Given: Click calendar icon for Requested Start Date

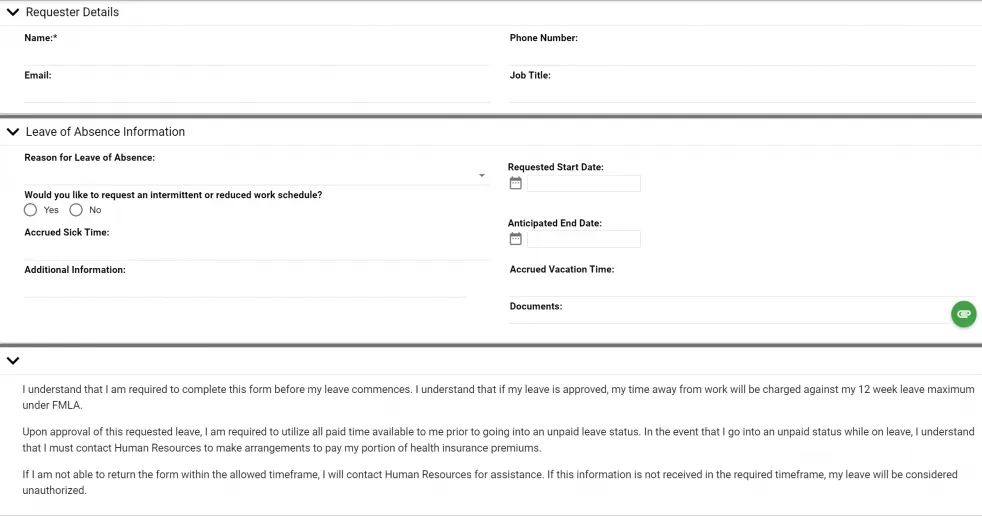Looking at the screenshot, I should tap(516, 183).
